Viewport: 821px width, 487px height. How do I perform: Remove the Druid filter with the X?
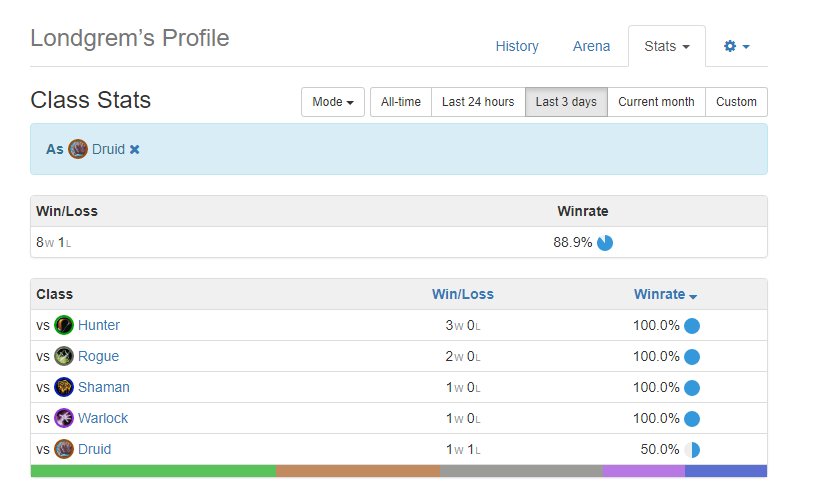(135, 149)
